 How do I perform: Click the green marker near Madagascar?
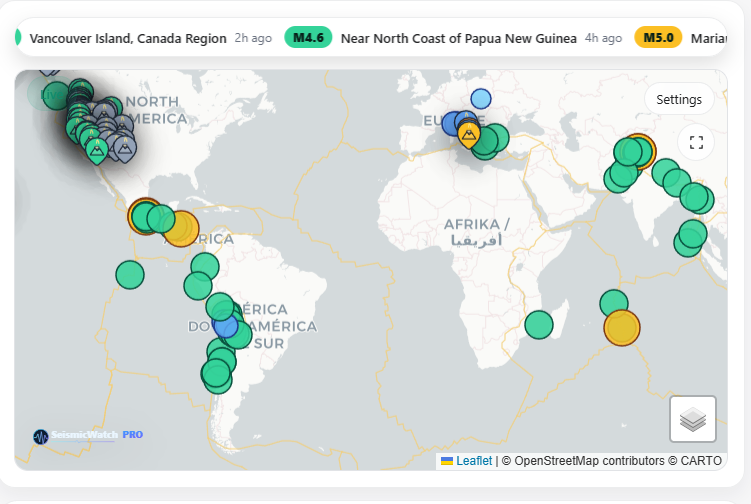point(539,324)
